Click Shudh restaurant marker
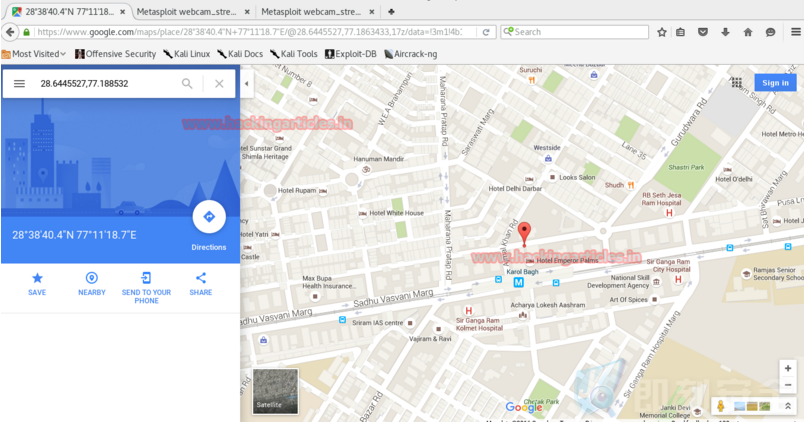The image size is (804, 428). pos(631,185)
